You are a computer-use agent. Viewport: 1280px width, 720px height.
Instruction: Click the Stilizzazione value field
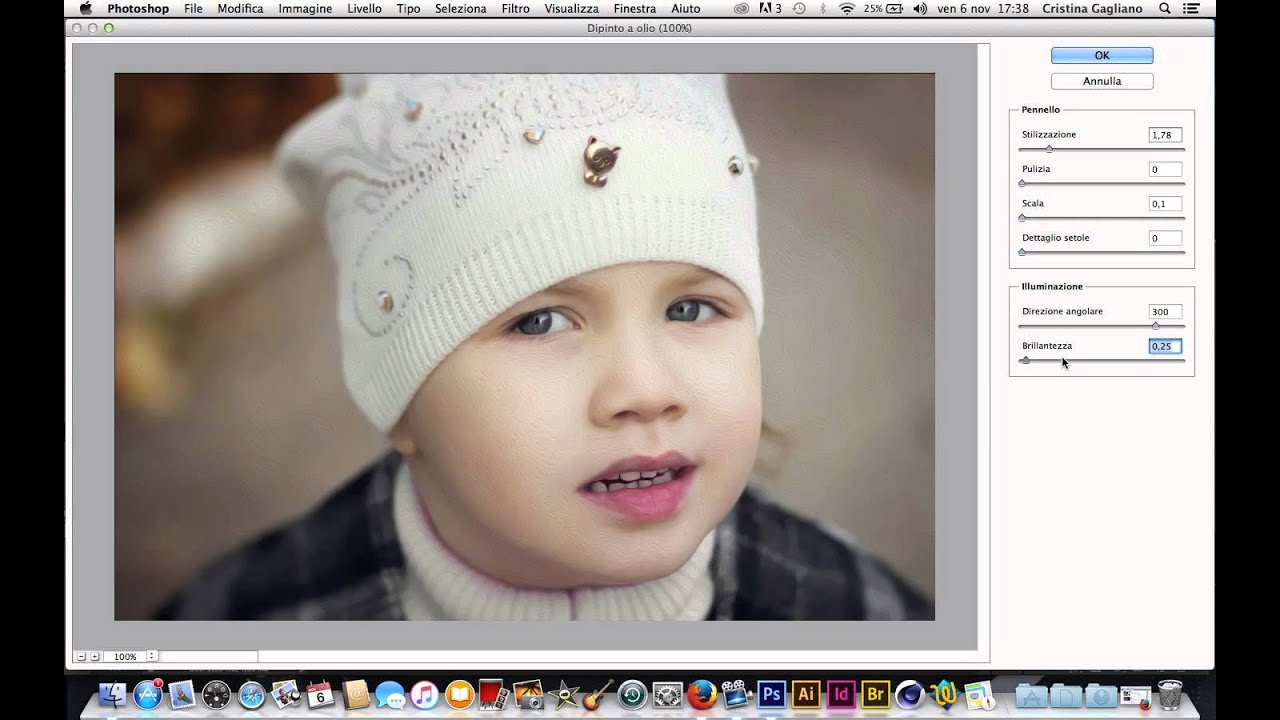point(1165,135)
